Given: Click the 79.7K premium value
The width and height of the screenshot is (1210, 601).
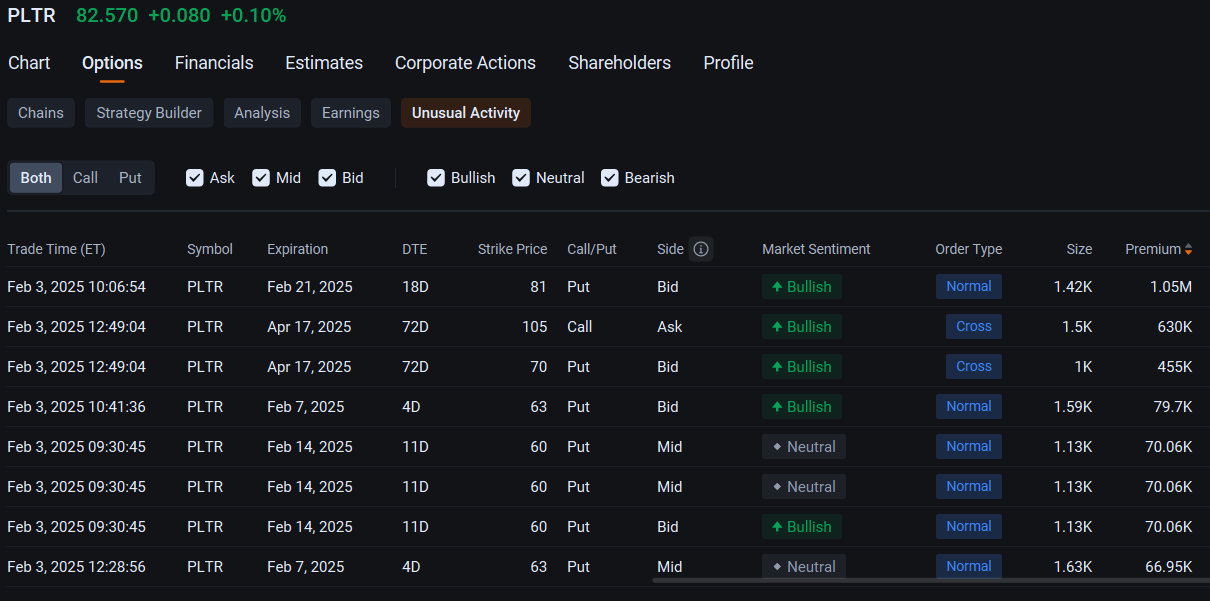Looking at the screenshot, I should point(1173,407).
